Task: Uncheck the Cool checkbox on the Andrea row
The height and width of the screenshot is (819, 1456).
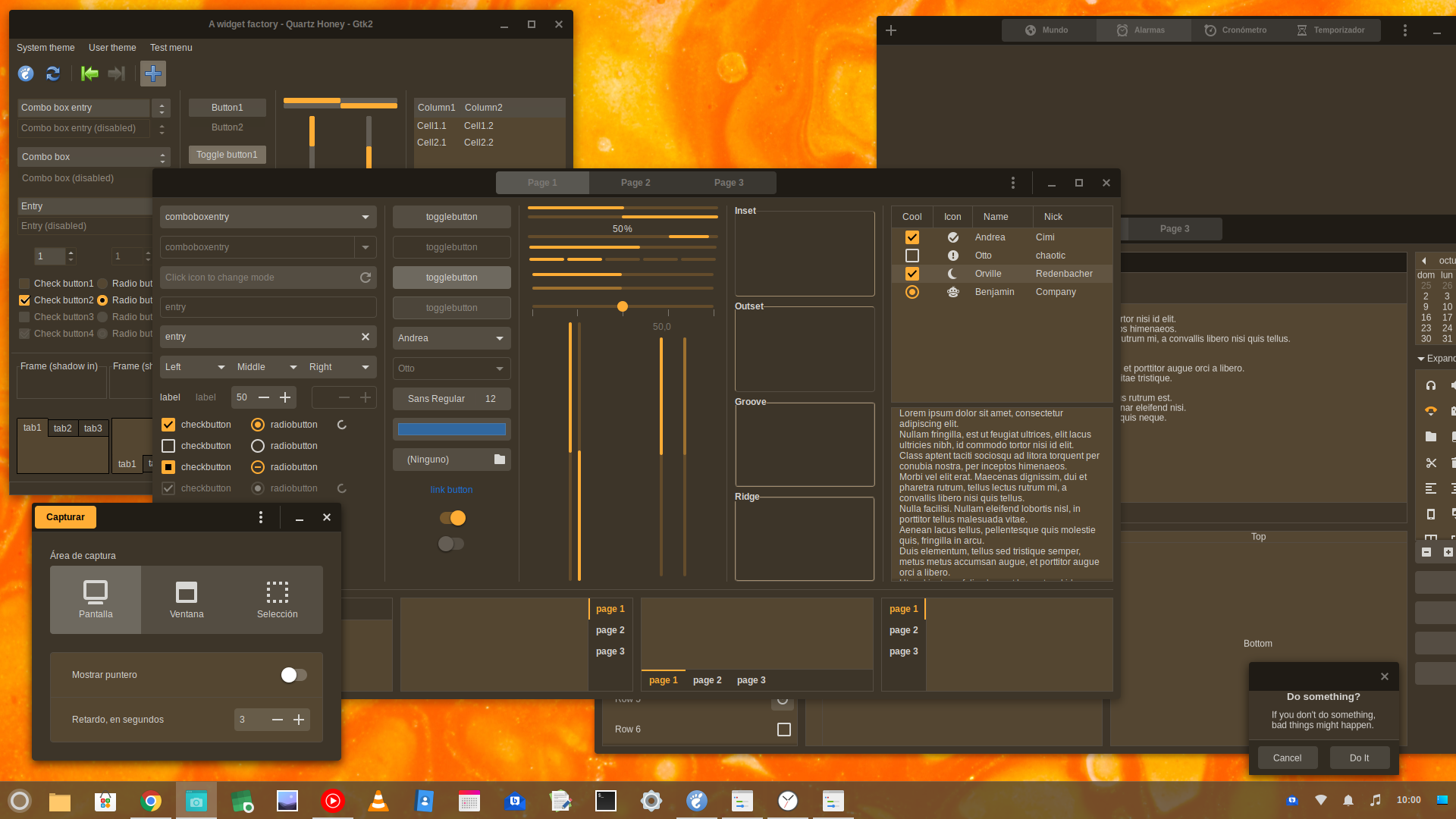Action: click(912, 237)
